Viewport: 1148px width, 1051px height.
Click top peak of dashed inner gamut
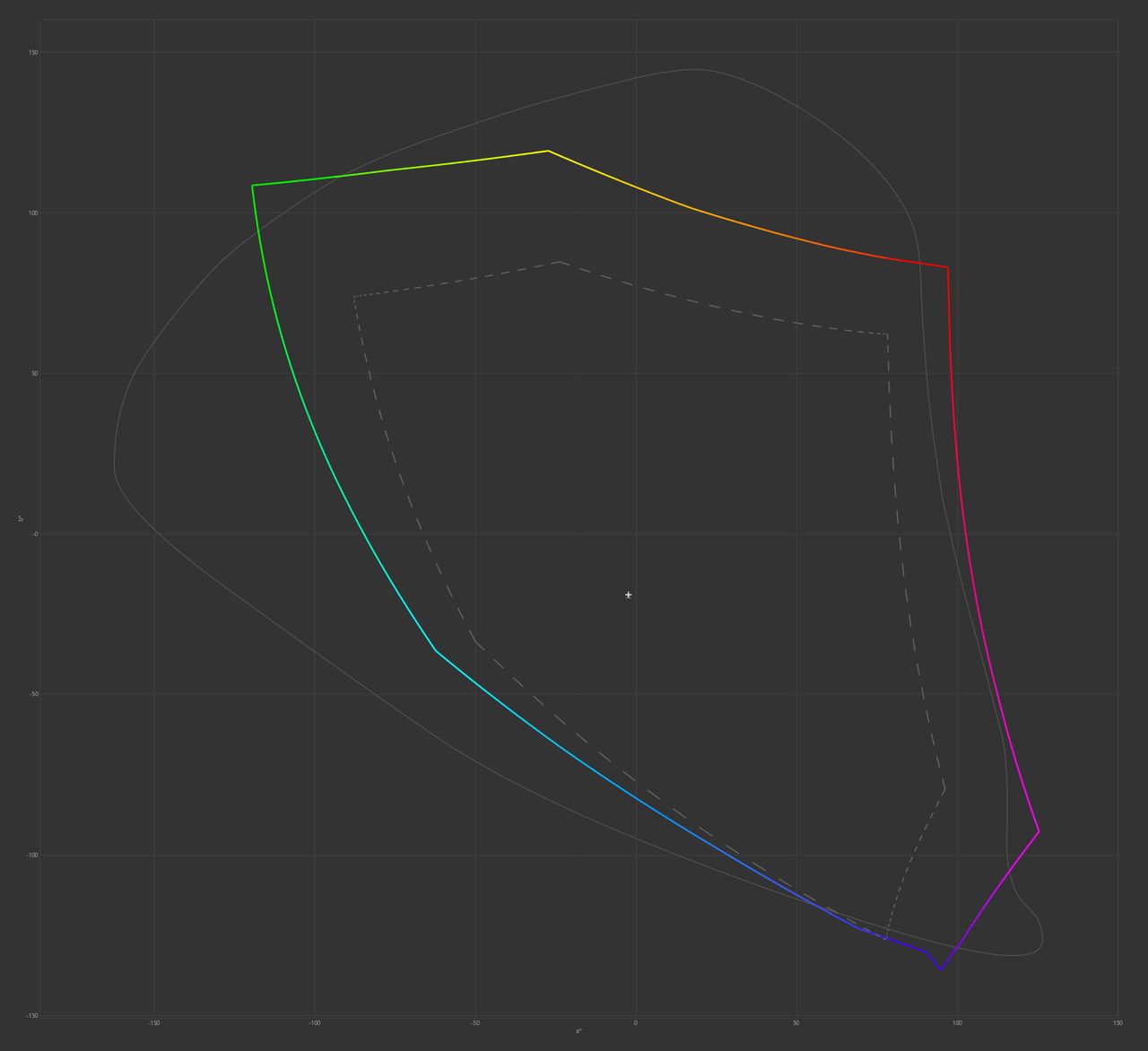point(560,262)
